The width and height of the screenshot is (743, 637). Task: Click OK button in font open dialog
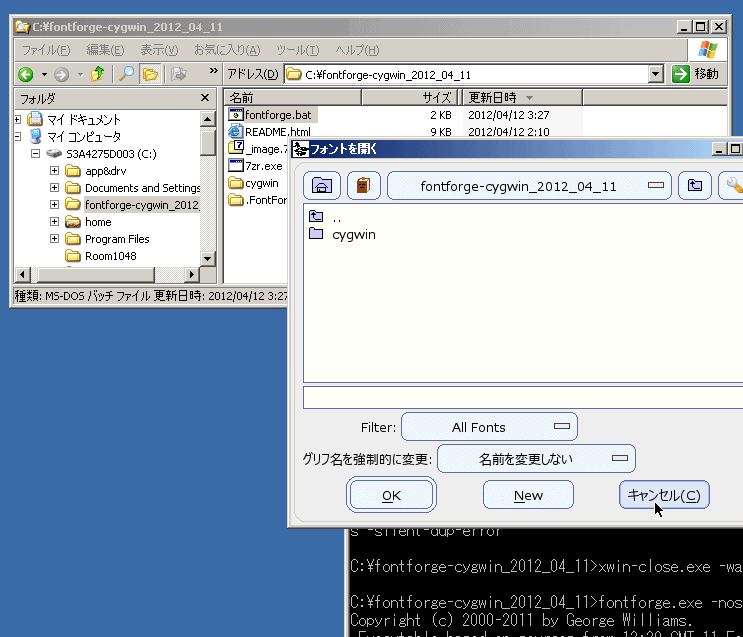pyautogui.click(x=391, y=495)
